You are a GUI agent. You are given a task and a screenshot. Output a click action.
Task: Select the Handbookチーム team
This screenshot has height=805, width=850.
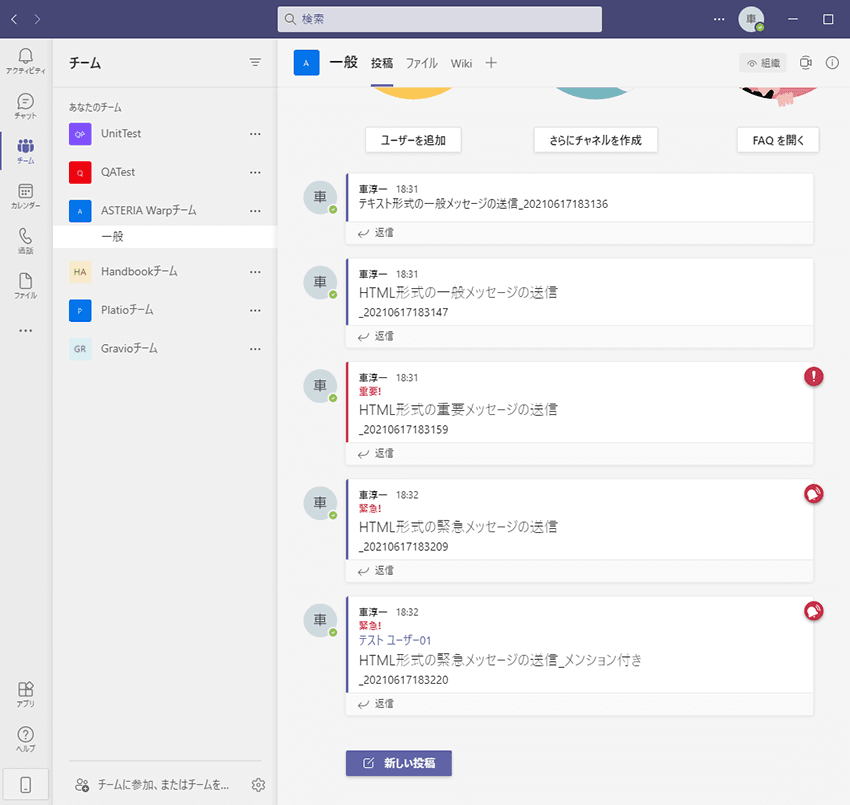[x=165, y=272]
